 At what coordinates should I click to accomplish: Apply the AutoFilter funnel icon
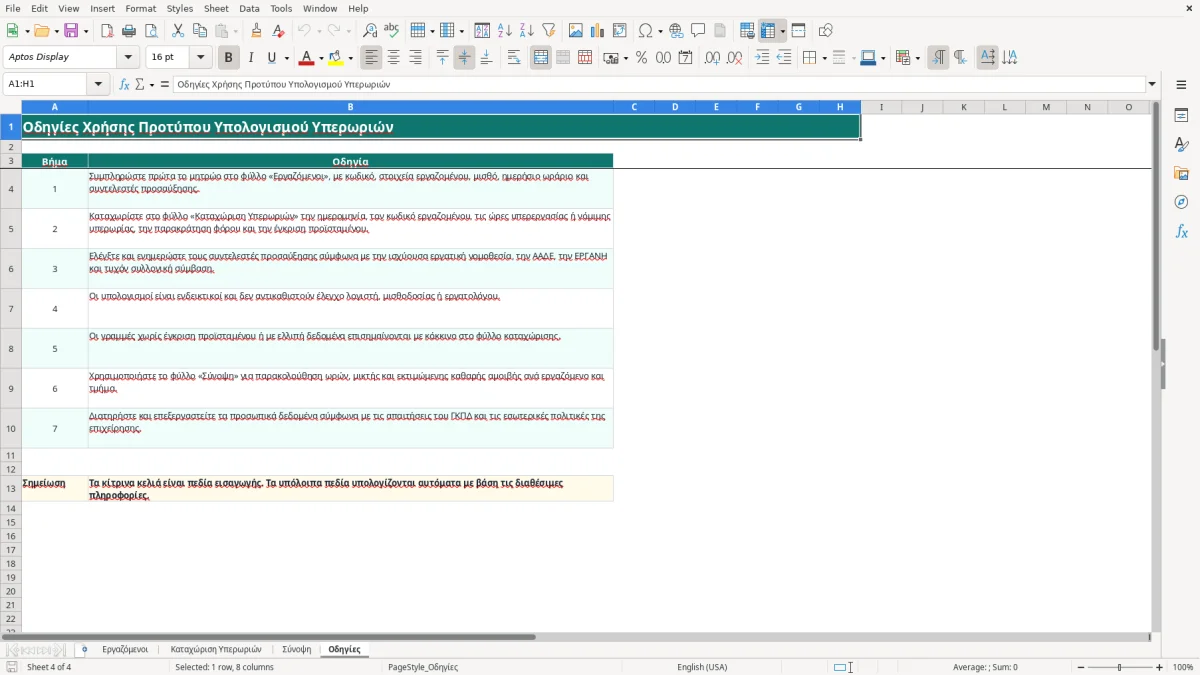pos(549,31)
